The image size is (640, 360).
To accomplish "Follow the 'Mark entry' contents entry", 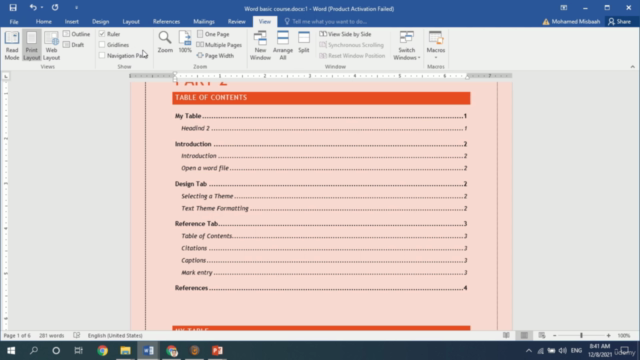I will coord(324,273).
